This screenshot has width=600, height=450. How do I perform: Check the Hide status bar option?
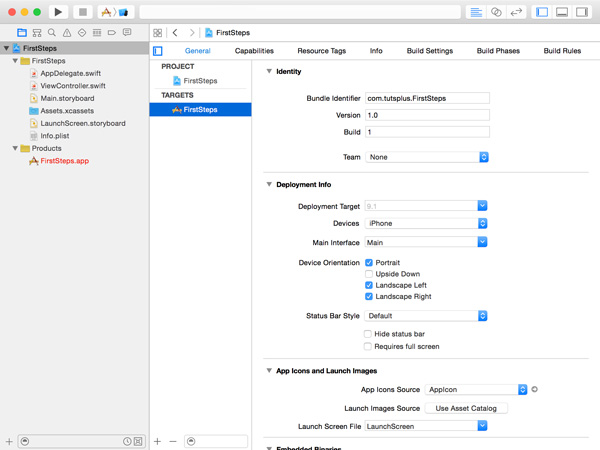pyautogui.click(x=369, y=334)
